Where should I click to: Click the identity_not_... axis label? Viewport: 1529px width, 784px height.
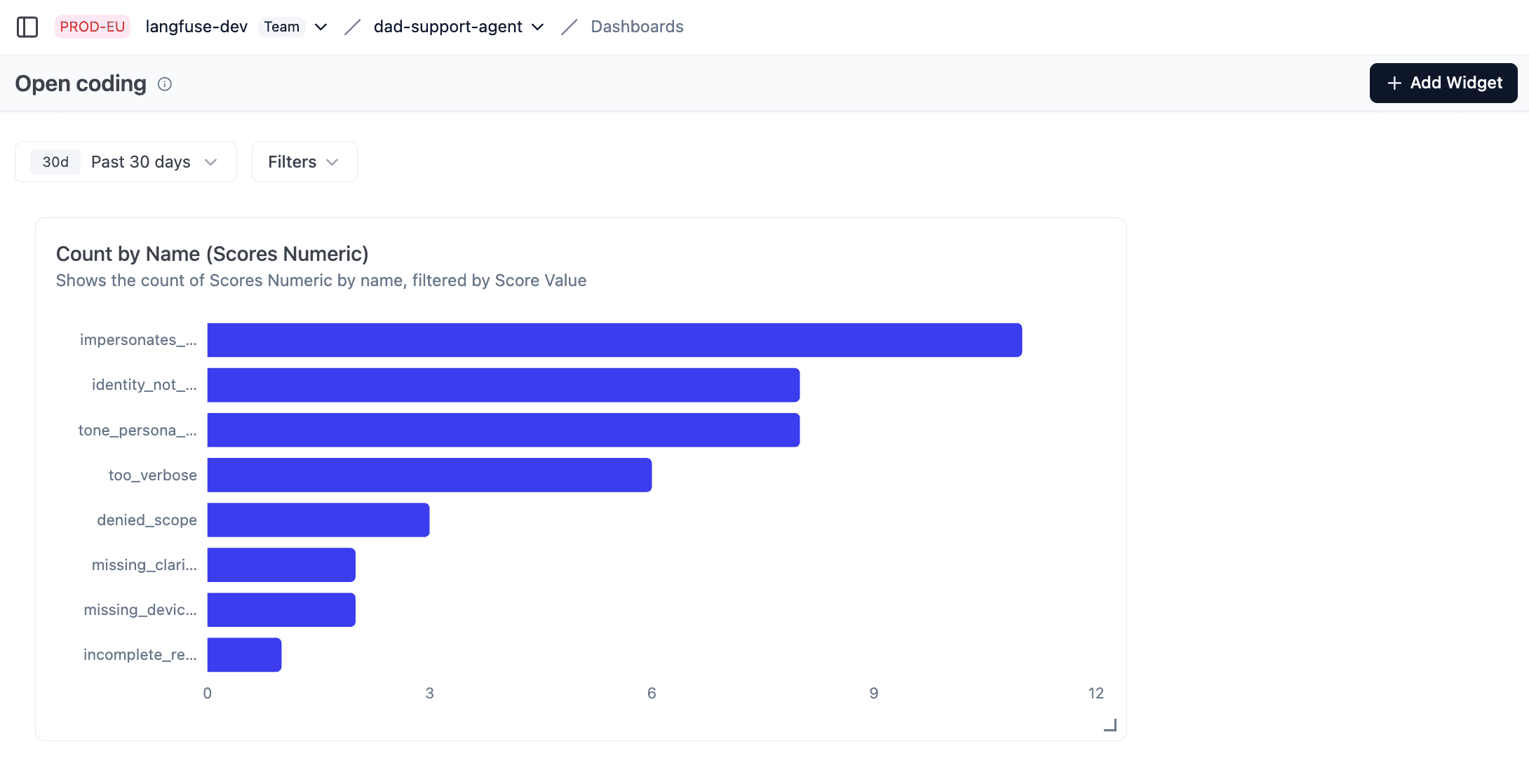pos(144,385)
